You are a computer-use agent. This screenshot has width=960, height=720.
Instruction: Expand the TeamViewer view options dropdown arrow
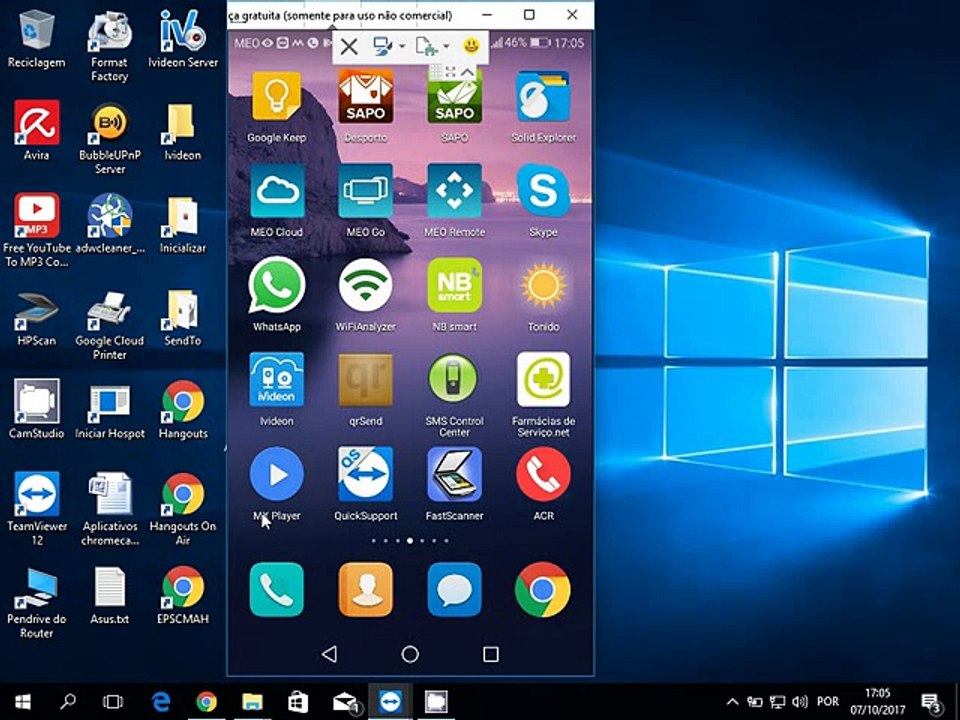tap(402, 47)
